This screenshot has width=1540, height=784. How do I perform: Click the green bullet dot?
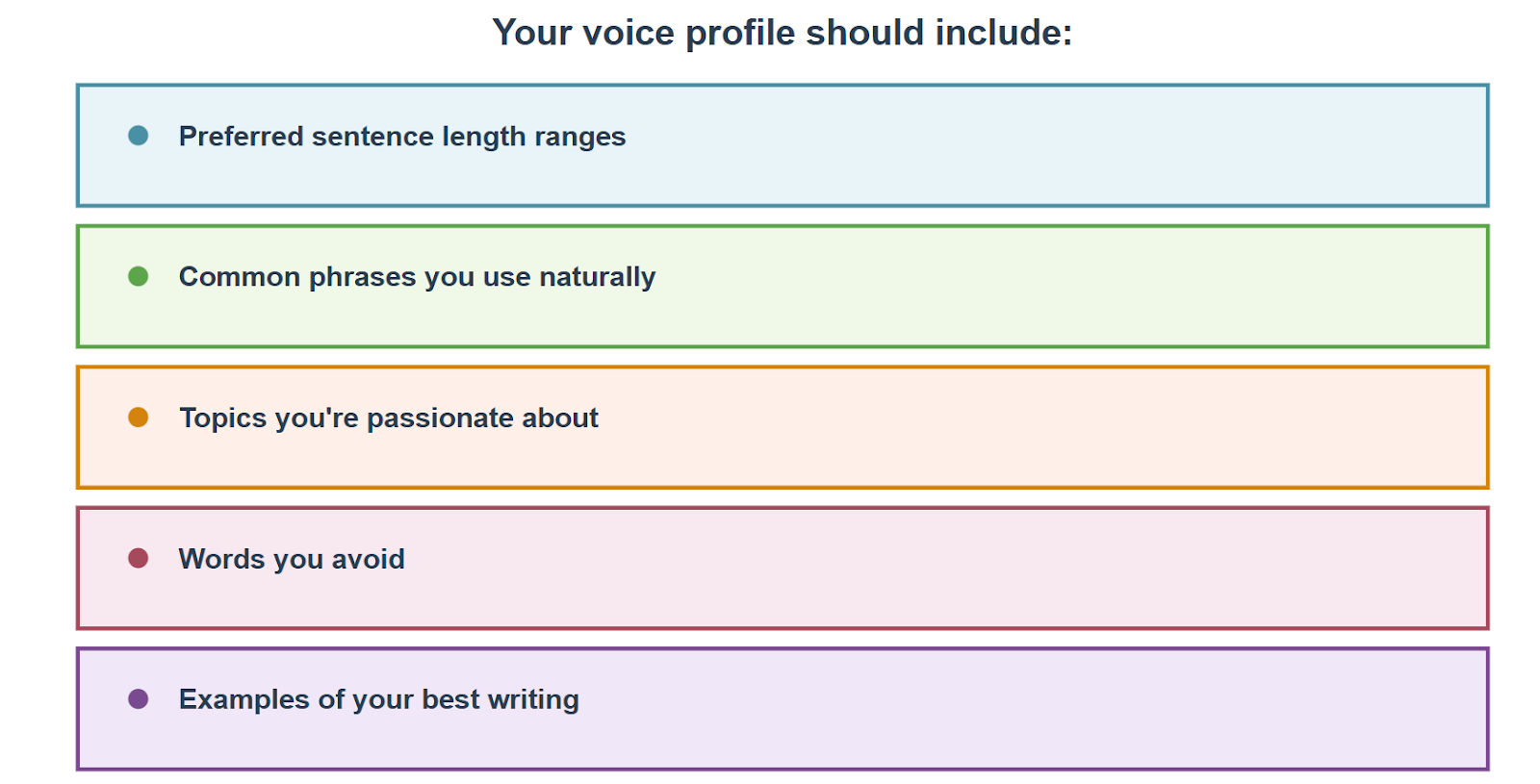139,276
